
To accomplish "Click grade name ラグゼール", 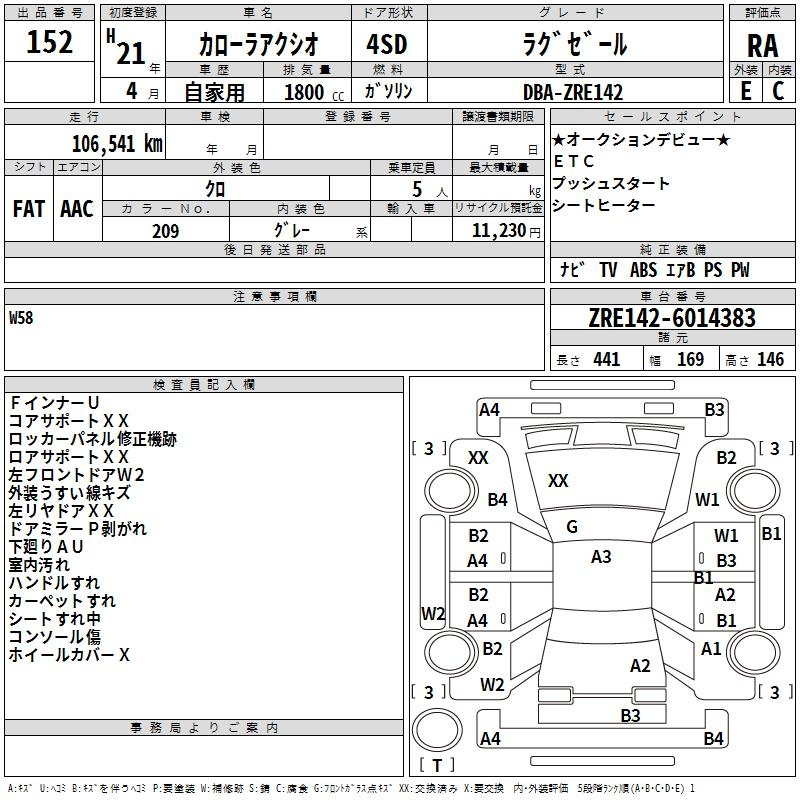I will 575,44.
